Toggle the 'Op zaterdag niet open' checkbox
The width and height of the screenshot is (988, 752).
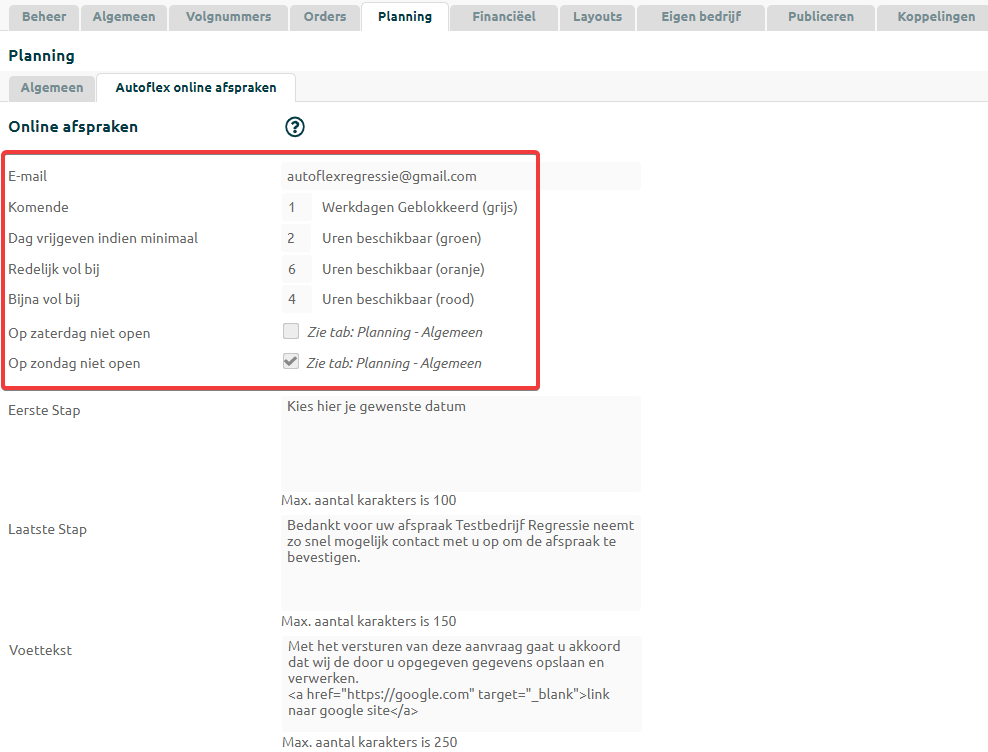click(x=291, y=332)
